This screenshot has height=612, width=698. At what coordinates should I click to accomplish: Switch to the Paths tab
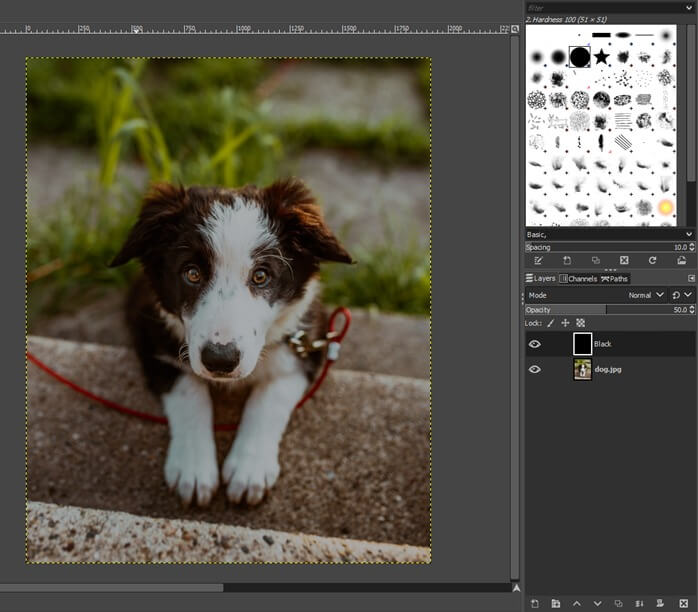[614, 279]
